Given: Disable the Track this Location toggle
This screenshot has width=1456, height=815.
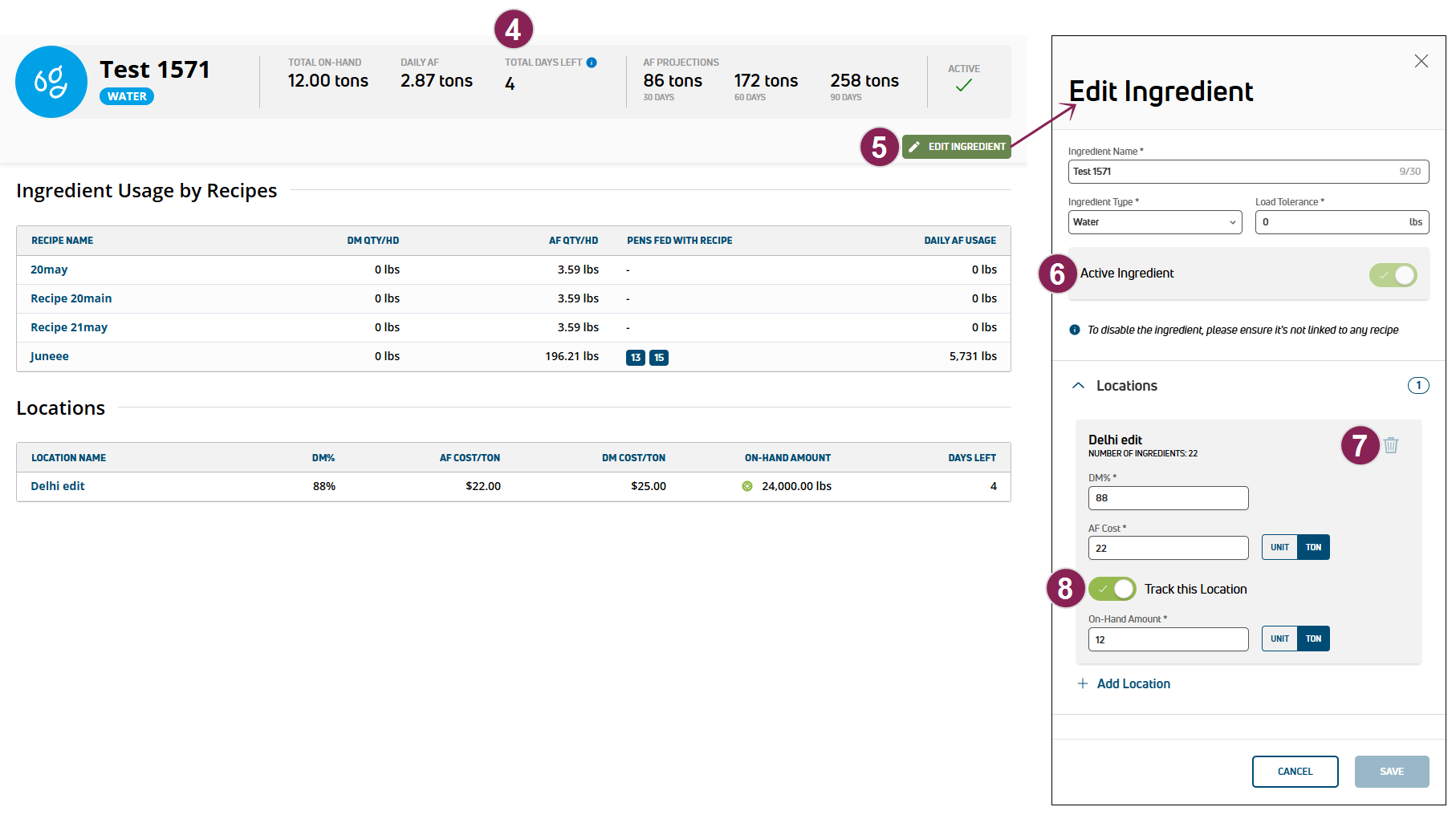Looking at the screenshot, I should (x=1112, y=589).
